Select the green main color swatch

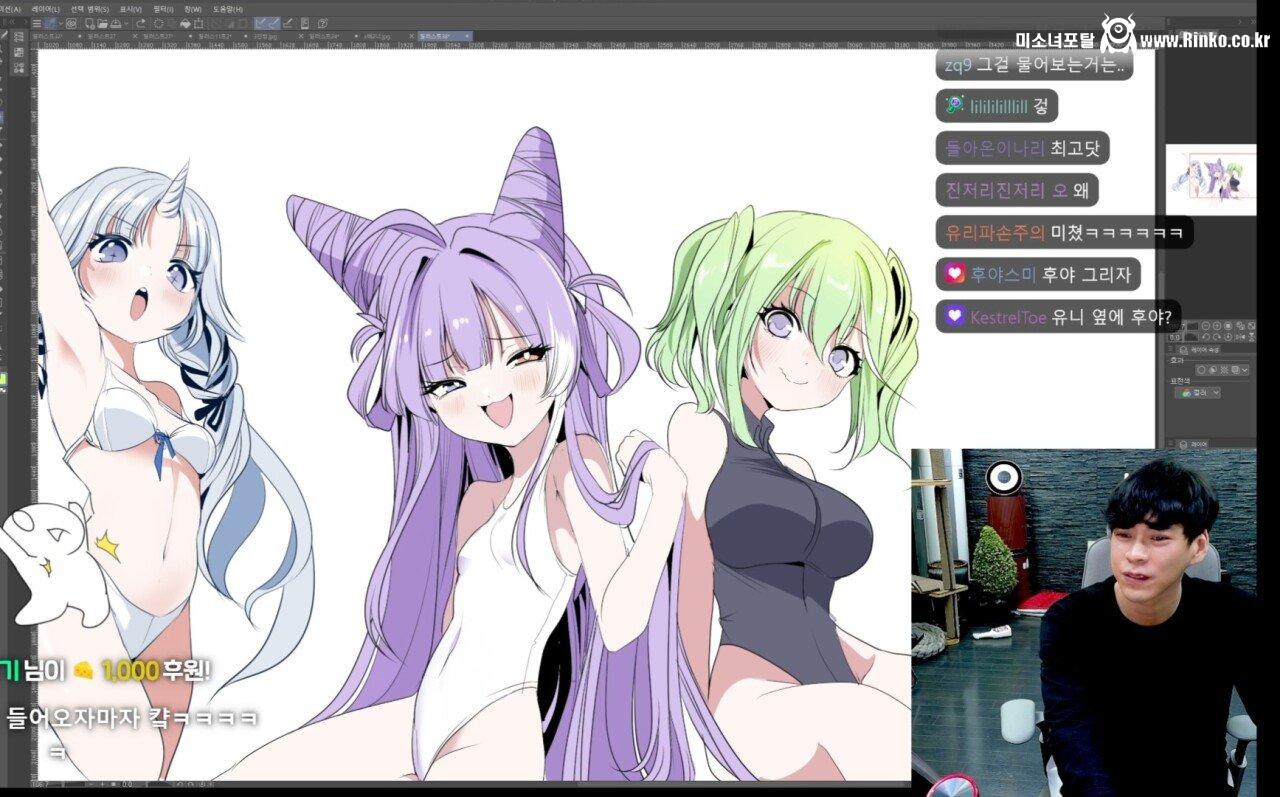coord(3,380)
